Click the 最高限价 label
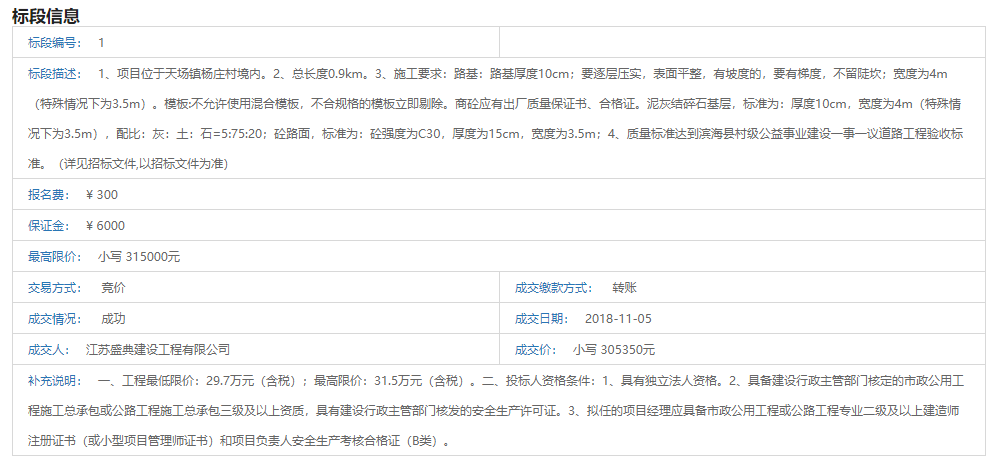This screenshot has width=995, height=466. (56, 257)
